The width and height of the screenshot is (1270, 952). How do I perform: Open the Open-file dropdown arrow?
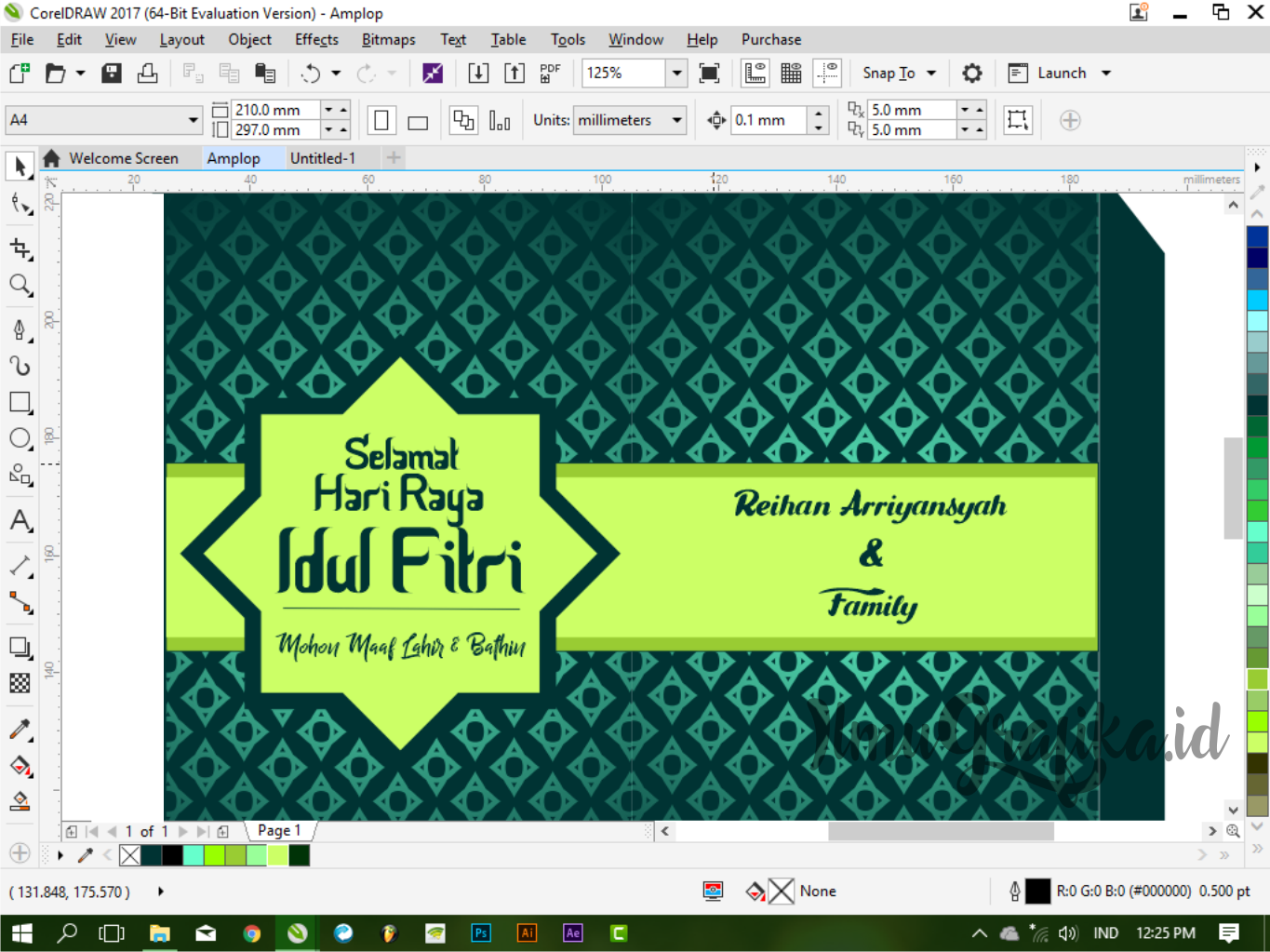(x=80, y=73)
